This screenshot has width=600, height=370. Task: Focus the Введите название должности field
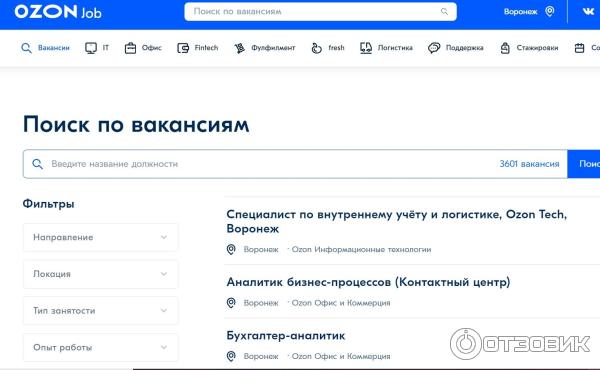point(295,164)
